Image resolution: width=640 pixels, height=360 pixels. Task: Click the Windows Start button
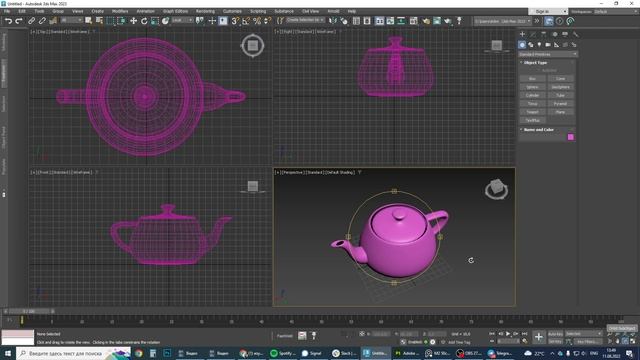[8, 353]
